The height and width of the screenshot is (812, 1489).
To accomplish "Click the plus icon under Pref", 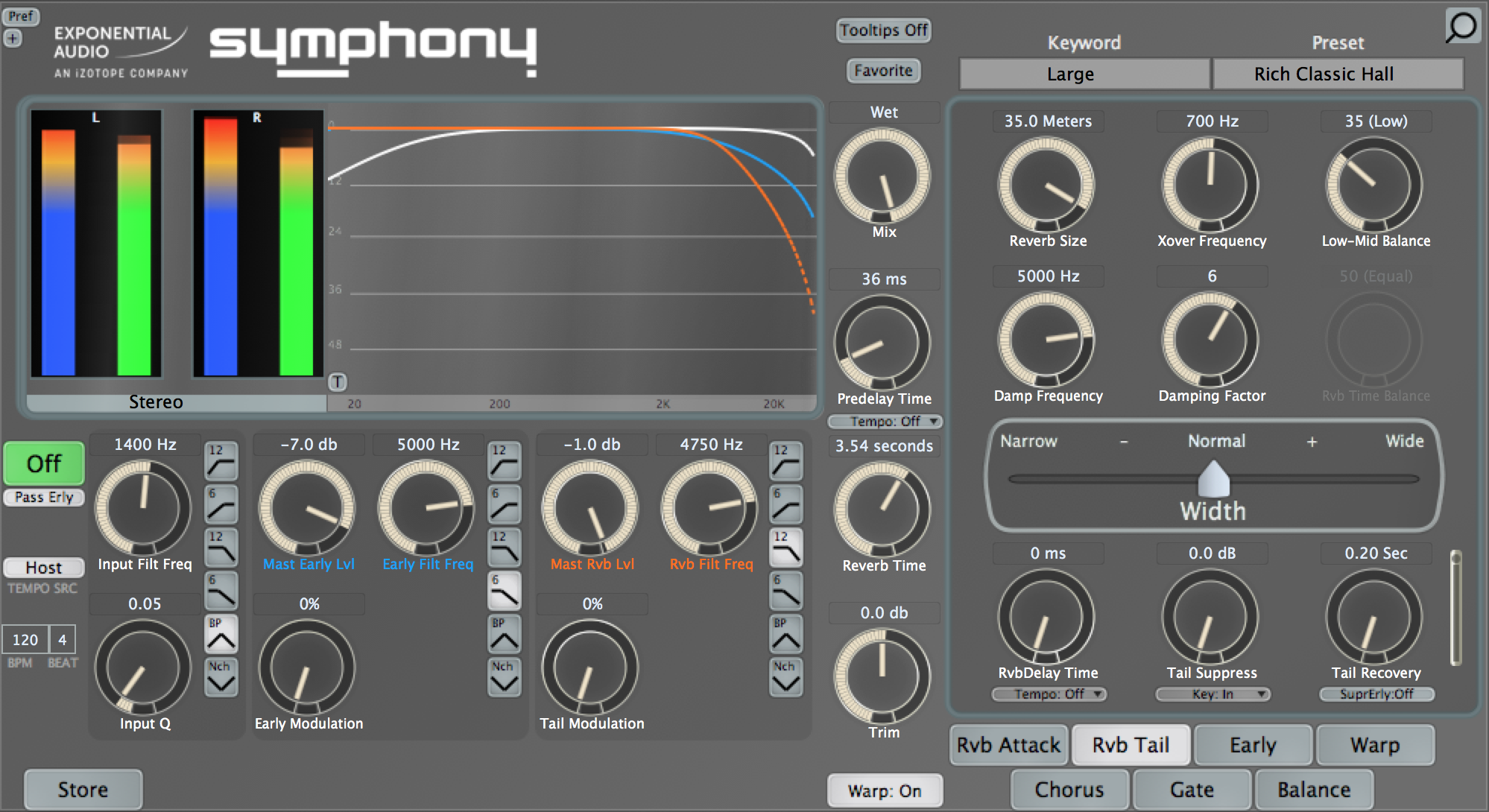I will (13, 38).
